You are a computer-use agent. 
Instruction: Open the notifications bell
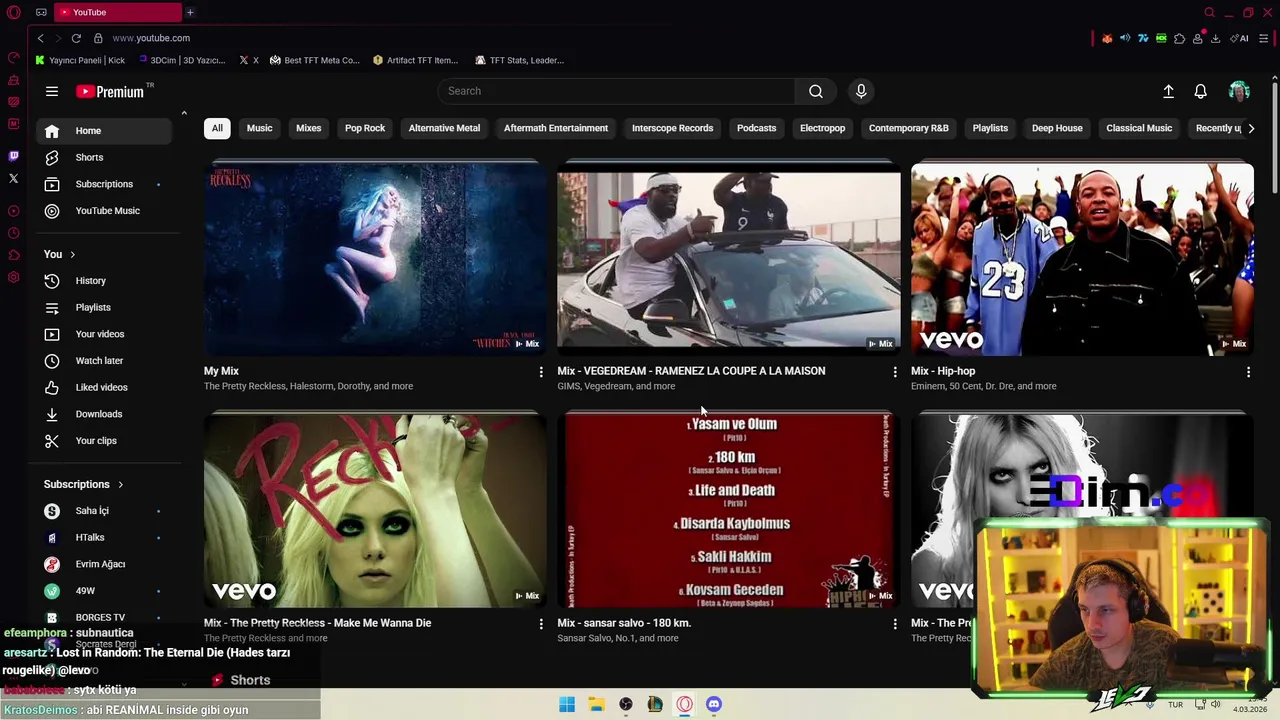tap(1201, 91)
